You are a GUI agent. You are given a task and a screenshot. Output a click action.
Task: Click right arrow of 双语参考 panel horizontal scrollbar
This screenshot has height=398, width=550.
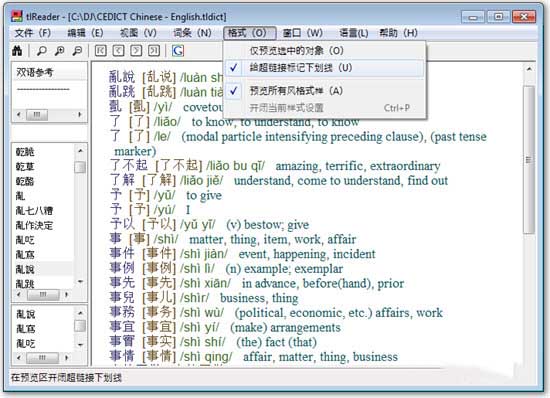(80, 114)
